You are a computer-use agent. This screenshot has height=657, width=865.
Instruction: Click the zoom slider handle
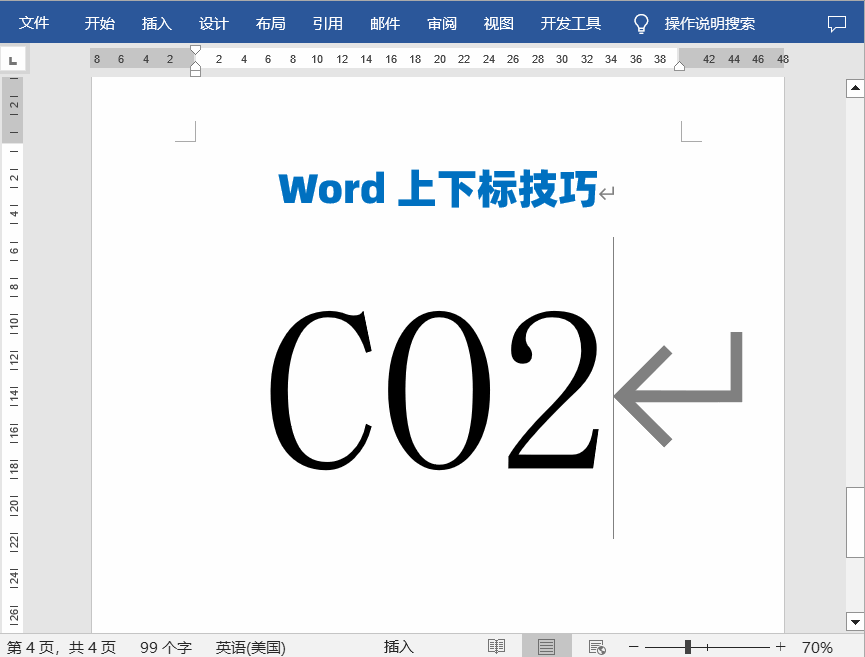pyautogui.click(x=688, y=645)
